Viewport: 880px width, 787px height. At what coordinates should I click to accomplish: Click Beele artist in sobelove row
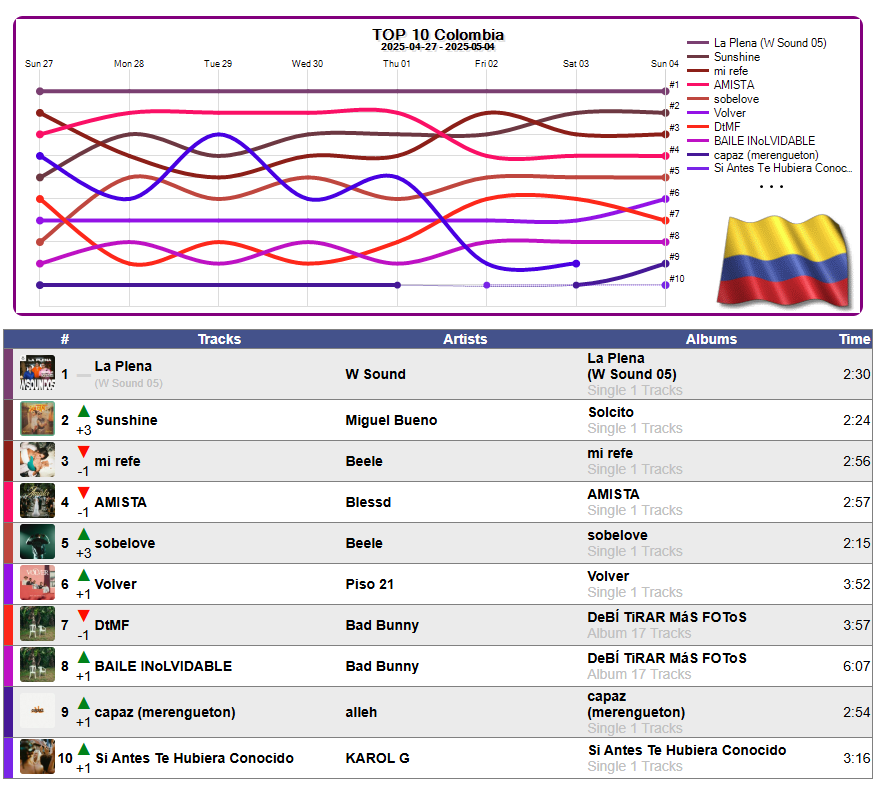tap(364, 543)
